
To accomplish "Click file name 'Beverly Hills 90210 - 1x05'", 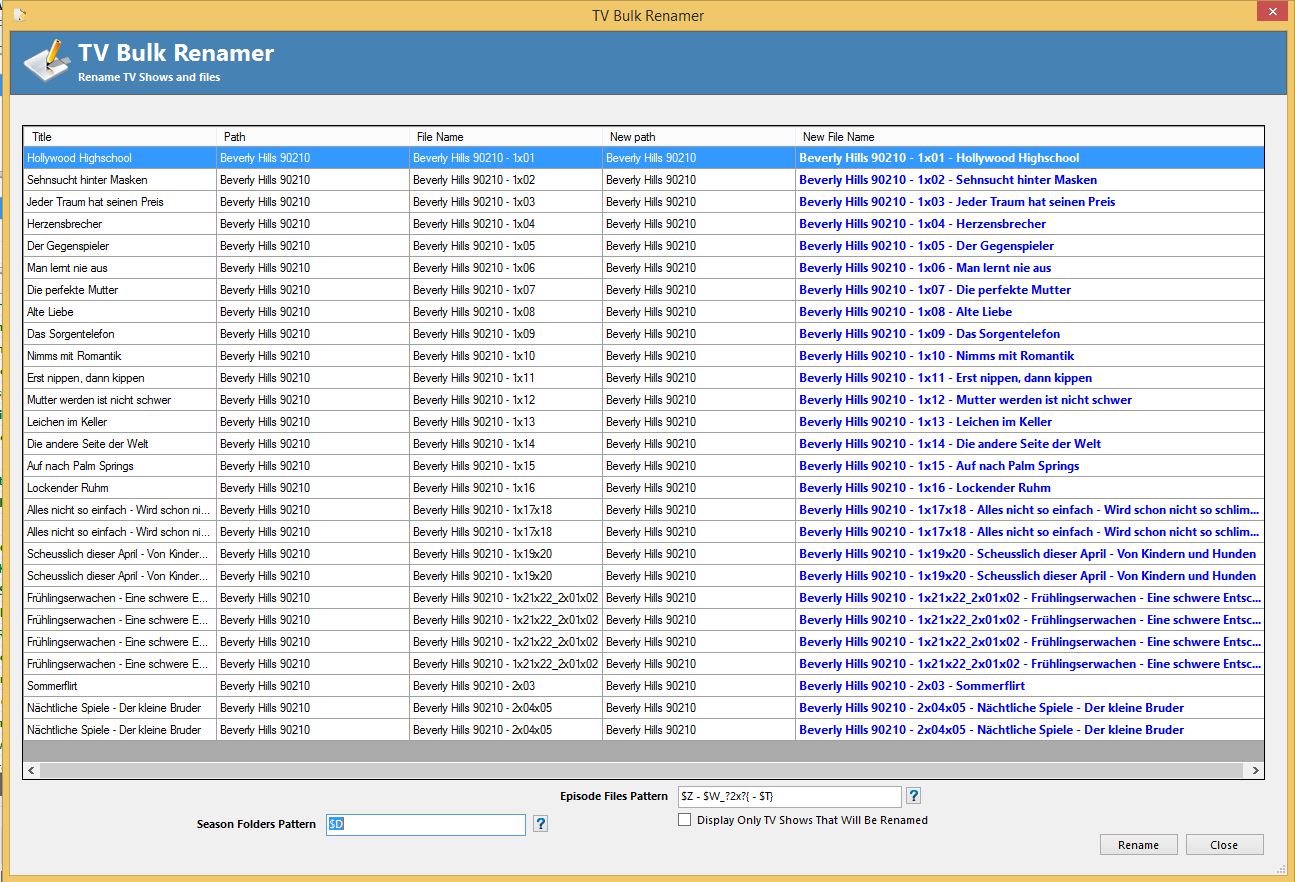I will click(x=506, y=246).
